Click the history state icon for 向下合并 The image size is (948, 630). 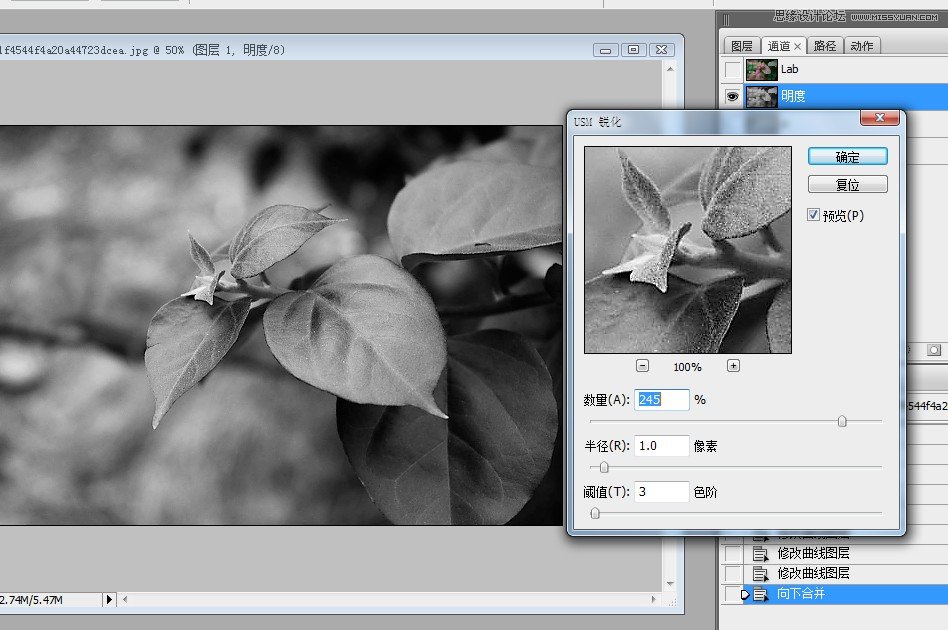click(760, 594)
